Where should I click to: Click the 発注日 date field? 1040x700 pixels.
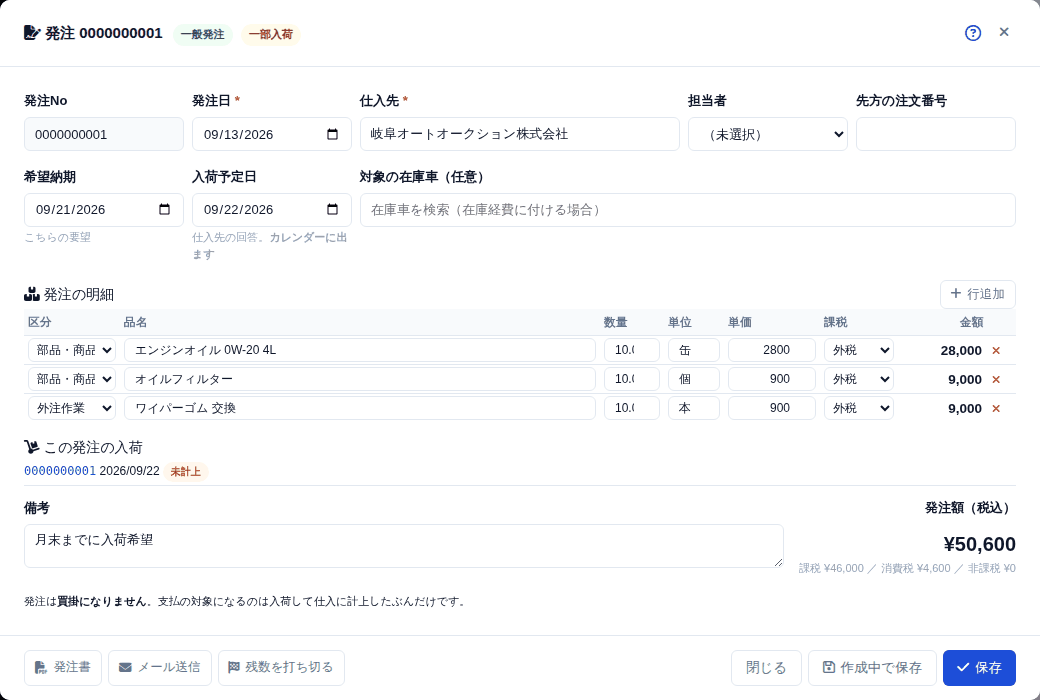[x=272, y=134]
